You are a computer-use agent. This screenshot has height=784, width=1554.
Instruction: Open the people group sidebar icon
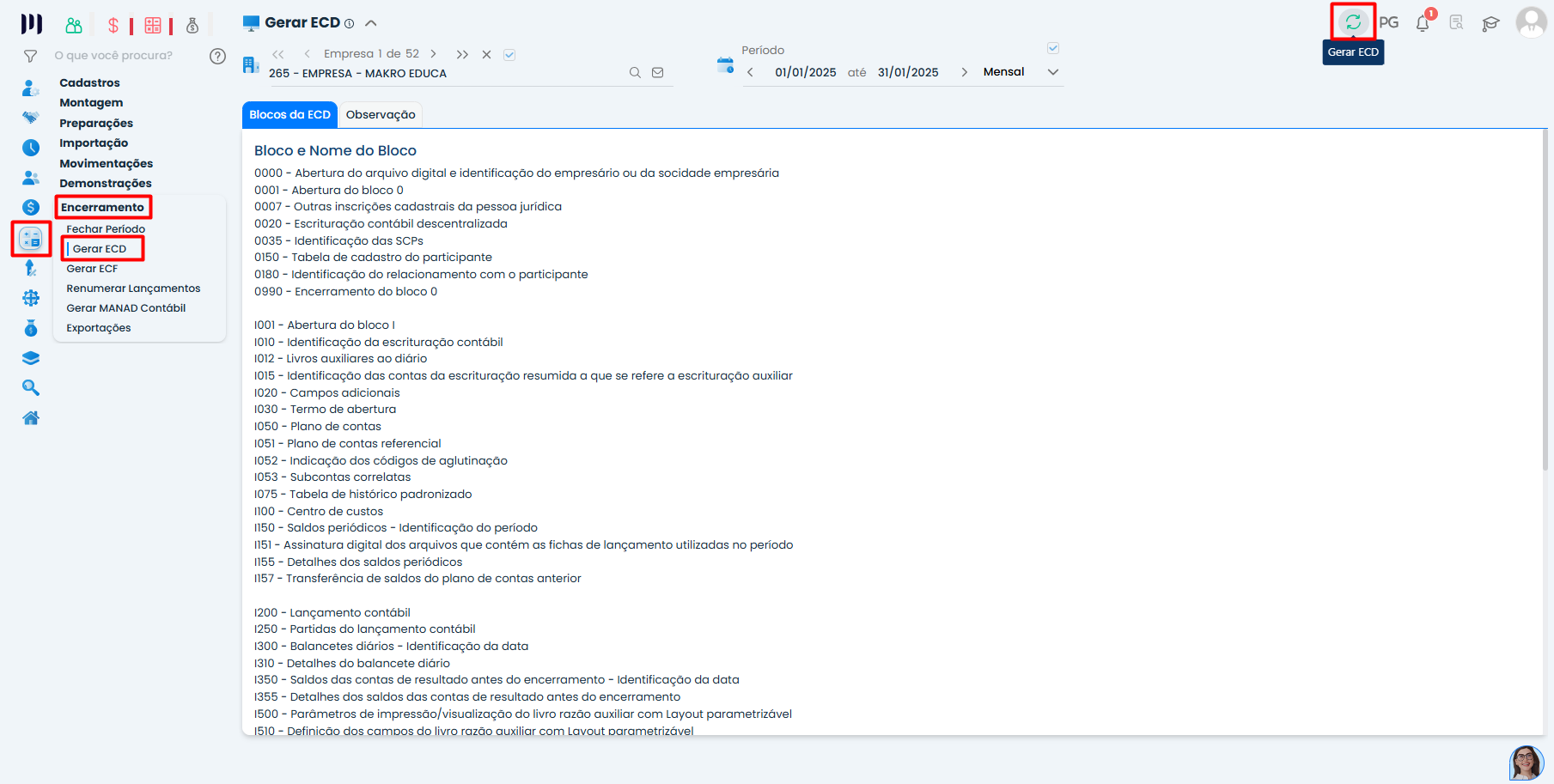(31, 178)
